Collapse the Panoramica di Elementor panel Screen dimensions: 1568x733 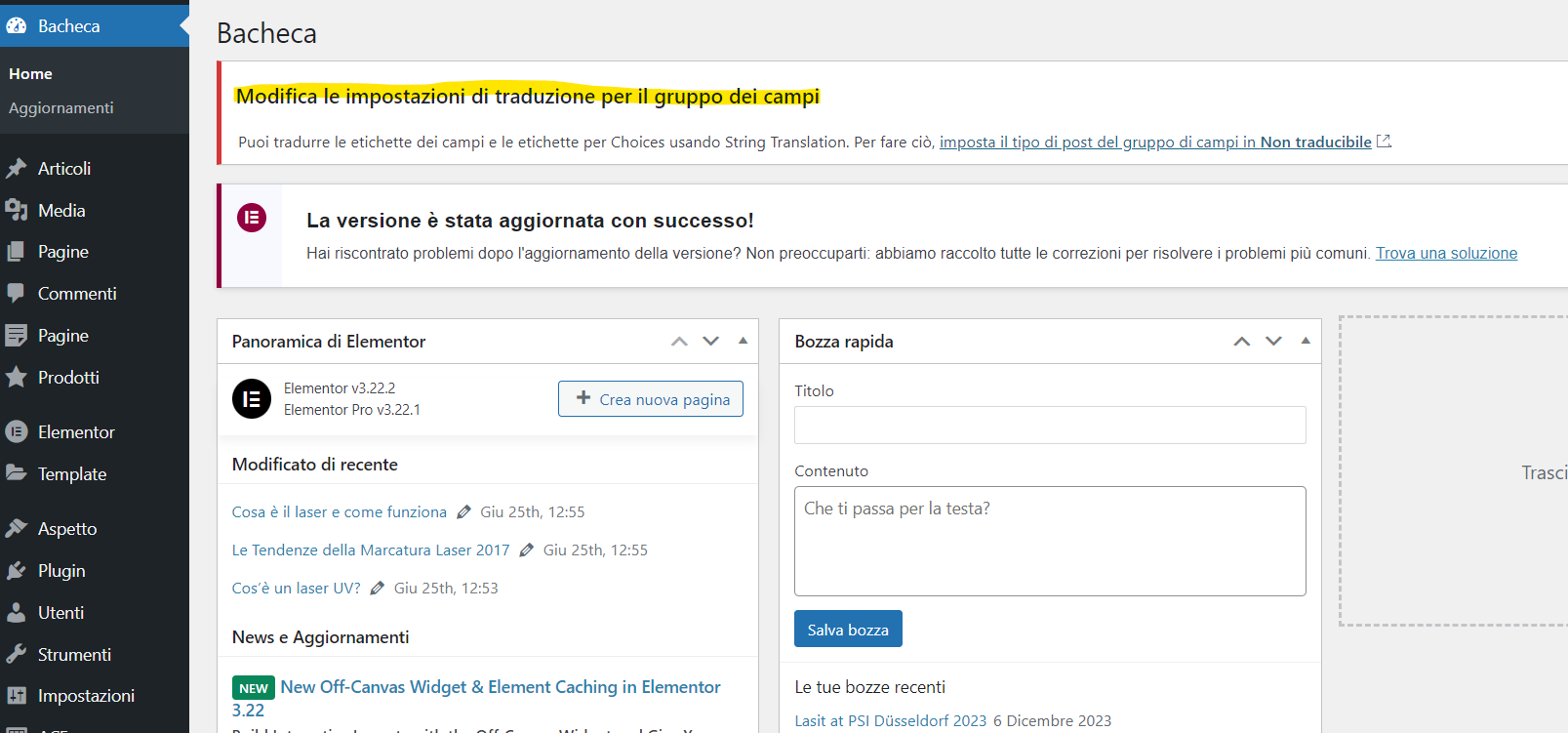point(743,341)
